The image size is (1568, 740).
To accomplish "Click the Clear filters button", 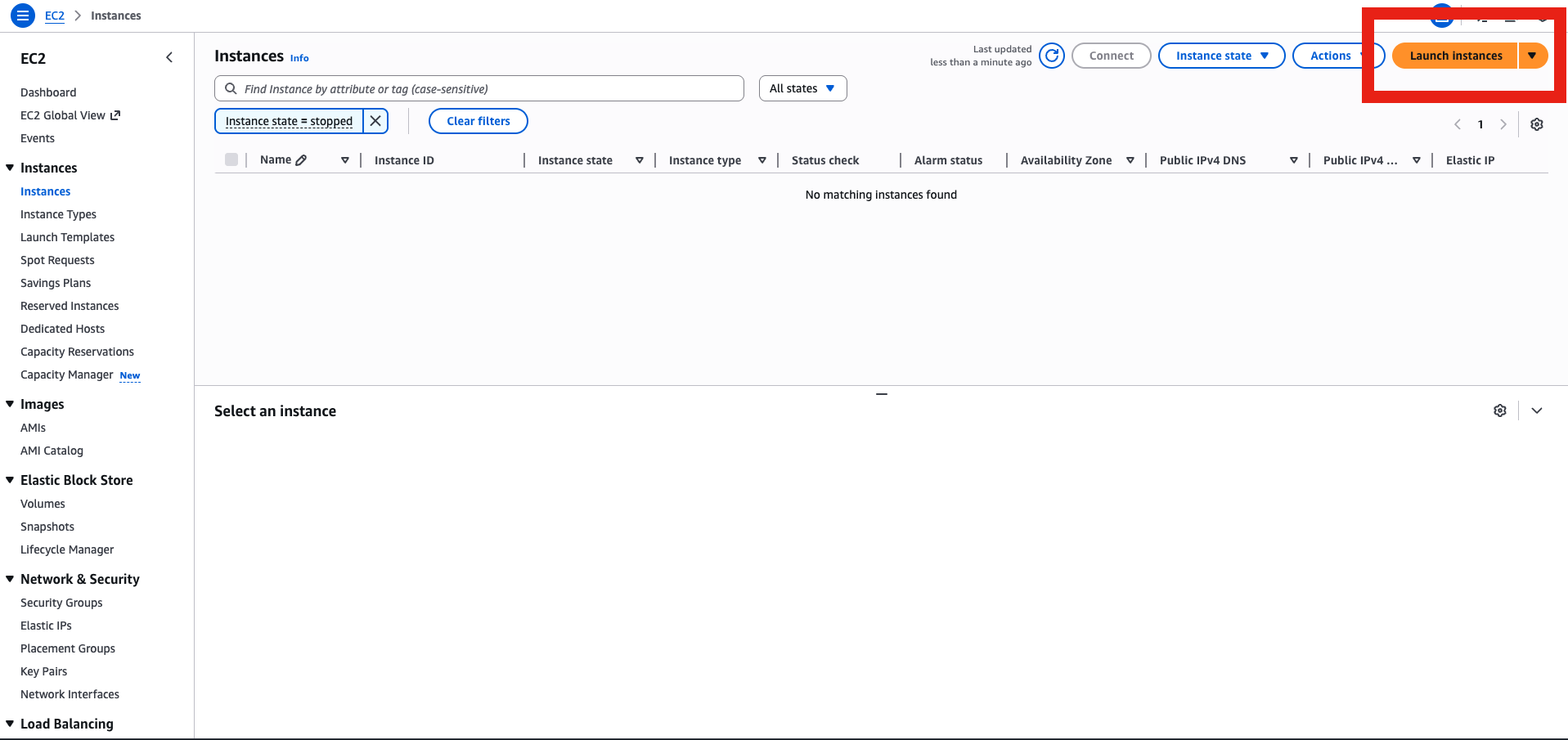I will pyautogui.click(x=478, y=120).
